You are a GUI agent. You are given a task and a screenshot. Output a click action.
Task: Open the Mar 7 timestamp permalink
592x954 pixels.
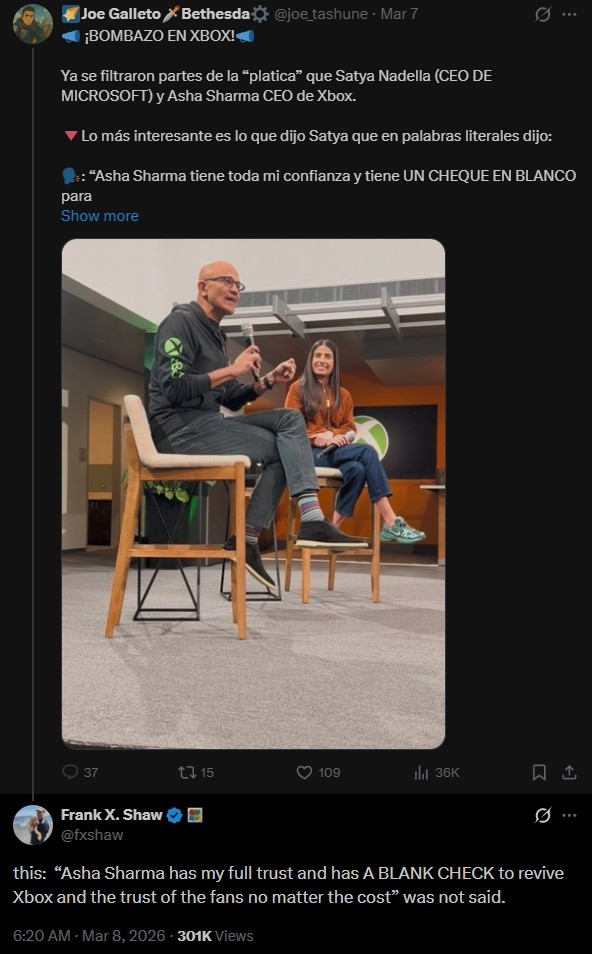tap(402, 14)
